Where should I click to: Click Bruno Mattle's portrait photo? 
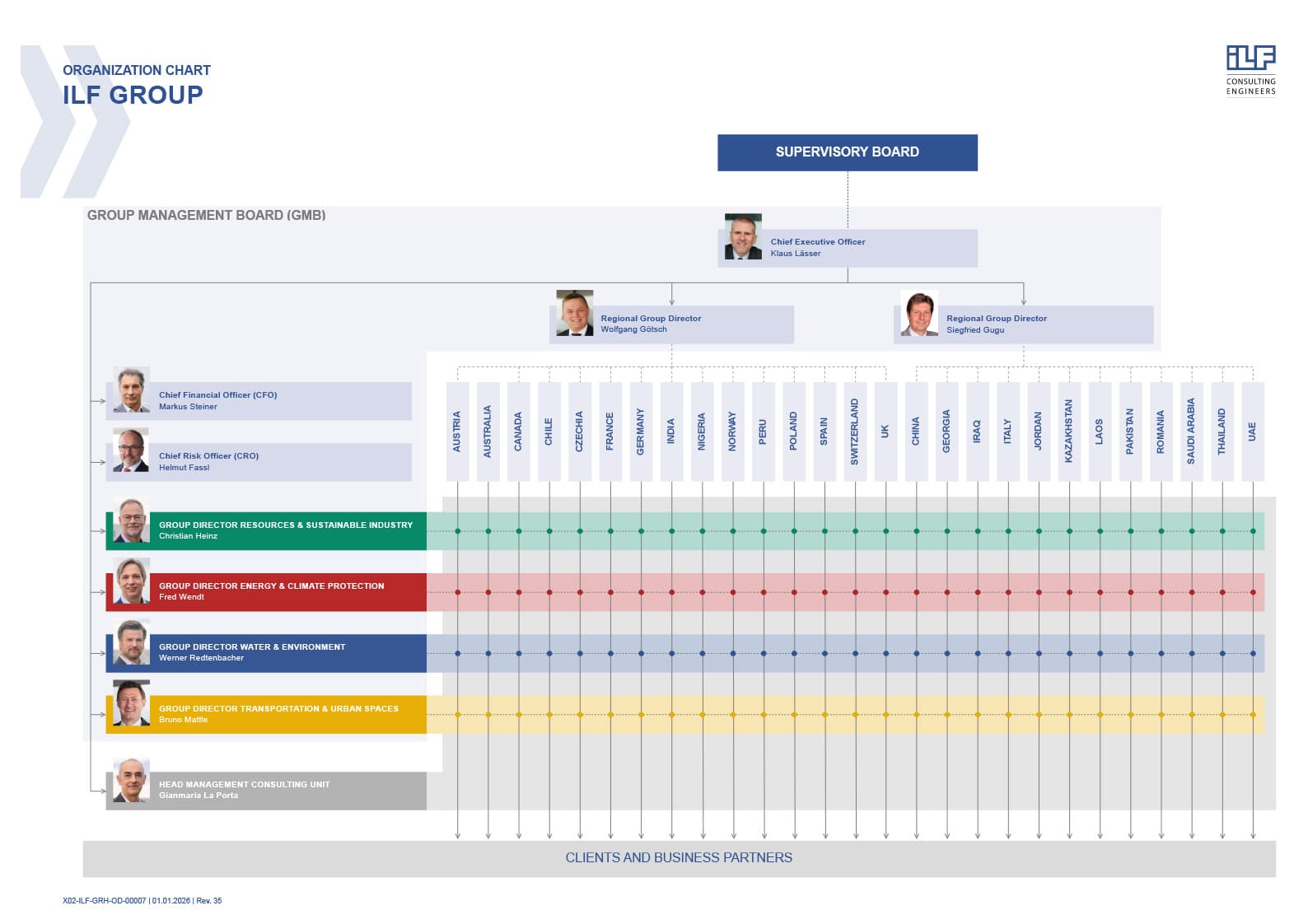pyautogui.click(x=131, y=702)
